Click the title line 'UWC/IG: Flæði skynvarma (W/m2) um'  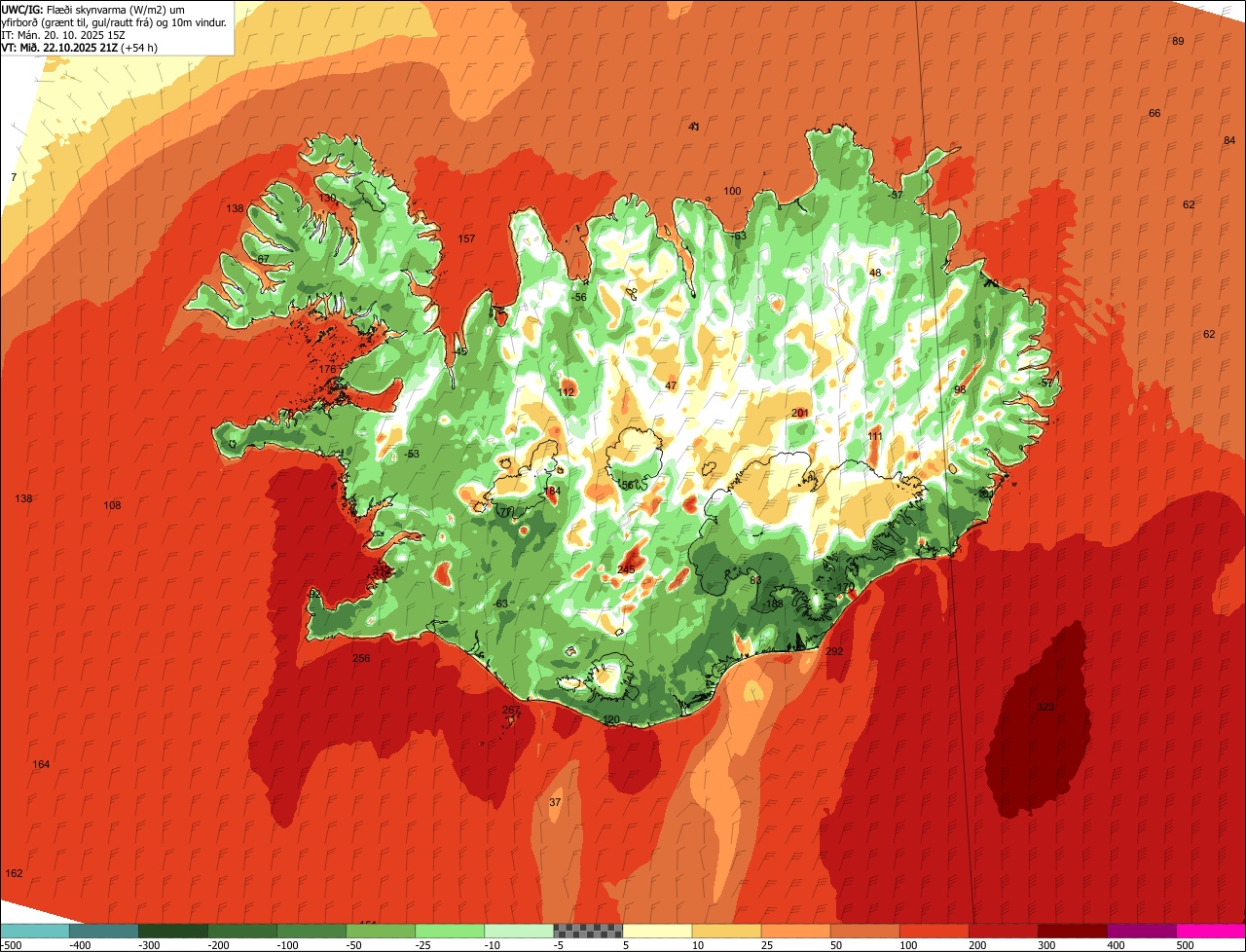(93, 9)
